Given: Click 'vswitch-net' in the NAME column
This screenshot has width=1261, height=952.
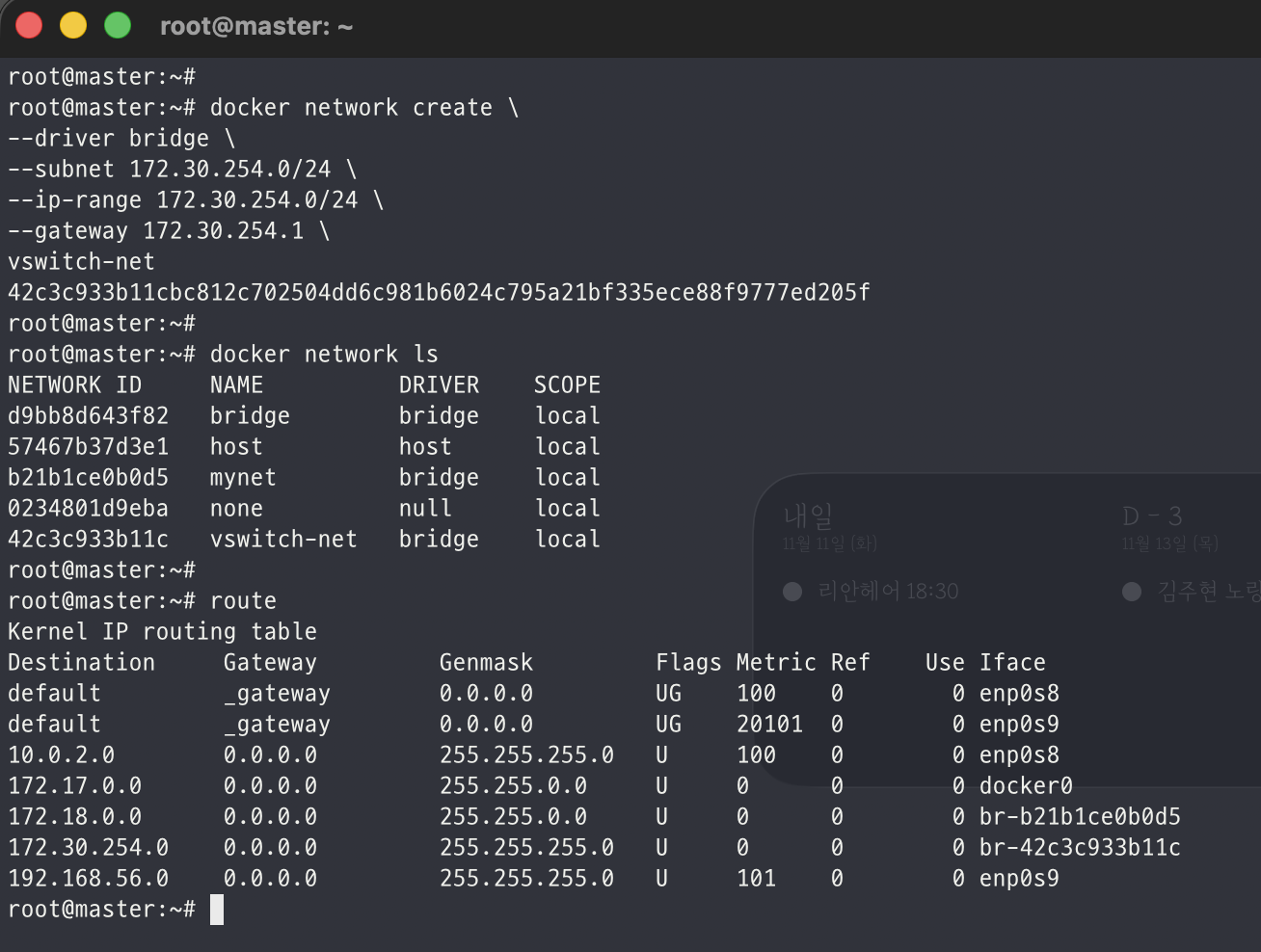Looking at the screenshot, I should pyautogui.click(x=283, y=540).
